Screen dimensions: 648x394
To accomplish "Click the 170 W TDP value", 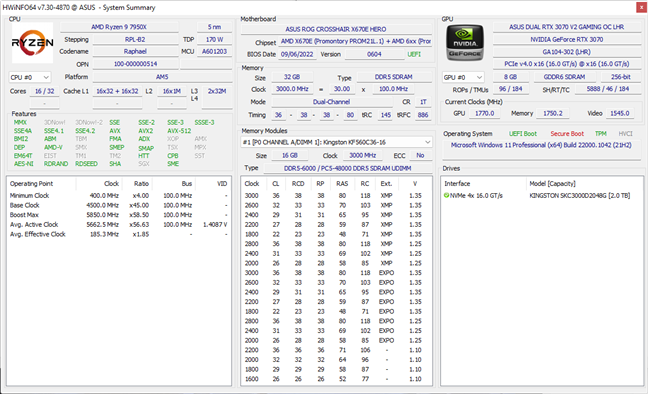I will tap(214, 39).
